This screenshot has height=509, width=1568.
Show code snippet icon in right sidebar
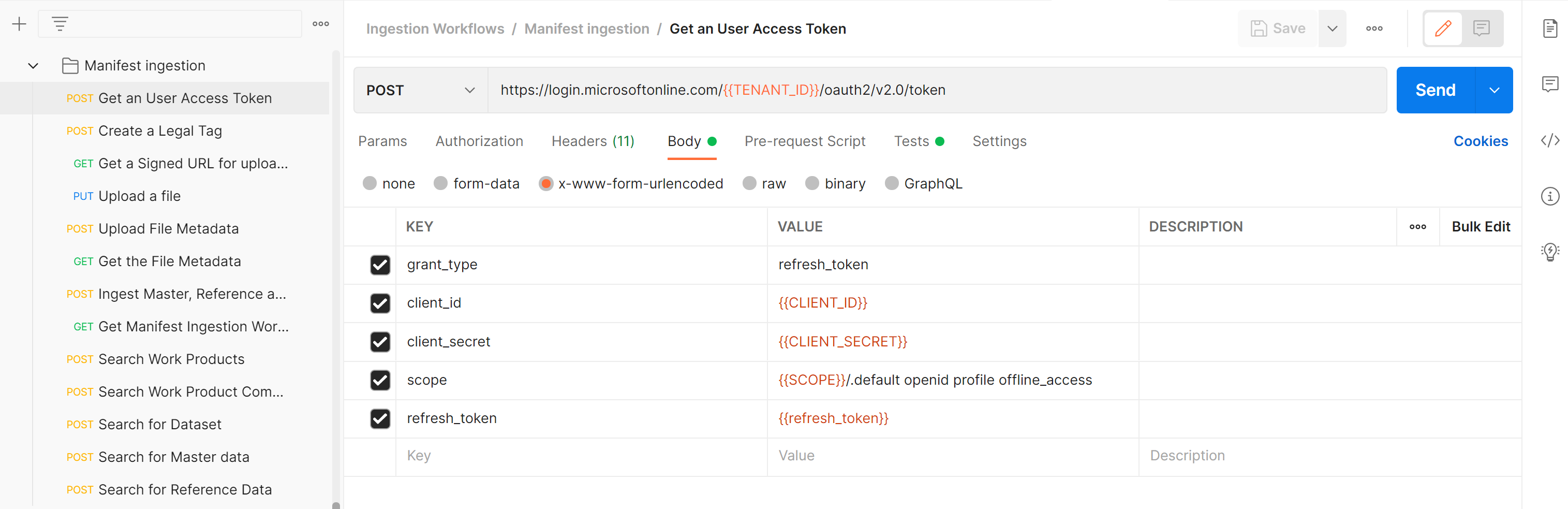[1550, 141]
